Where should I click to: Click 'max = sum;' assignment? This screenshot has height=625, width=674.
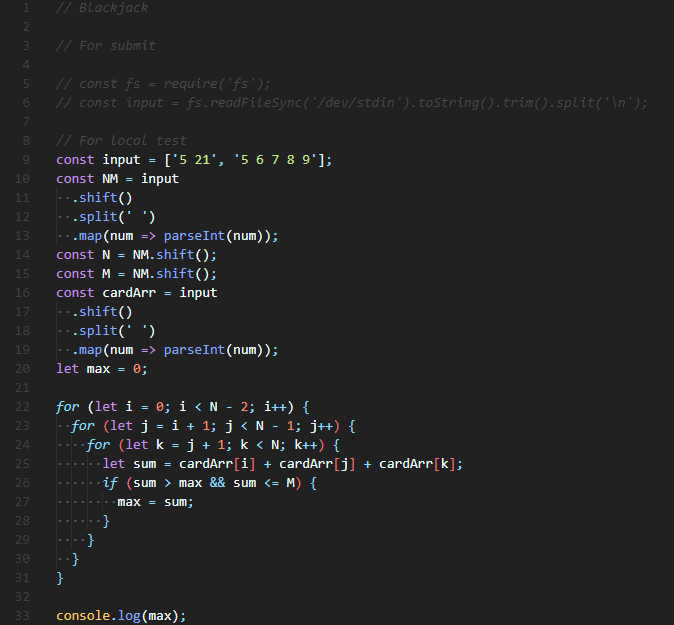(155, 502)
